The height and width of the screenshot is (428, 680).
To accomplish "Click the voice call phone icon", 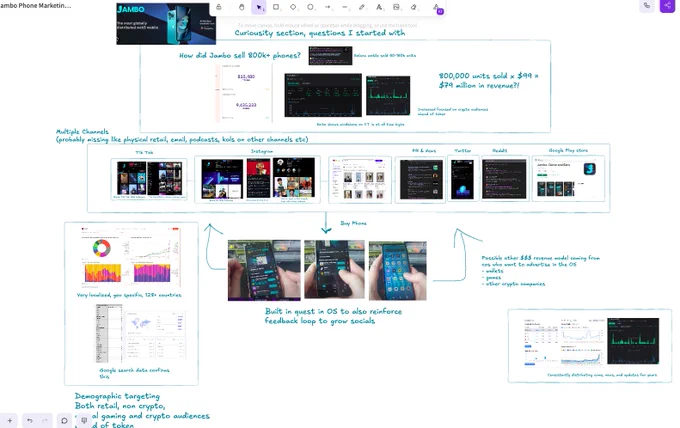I will (647, 6).
